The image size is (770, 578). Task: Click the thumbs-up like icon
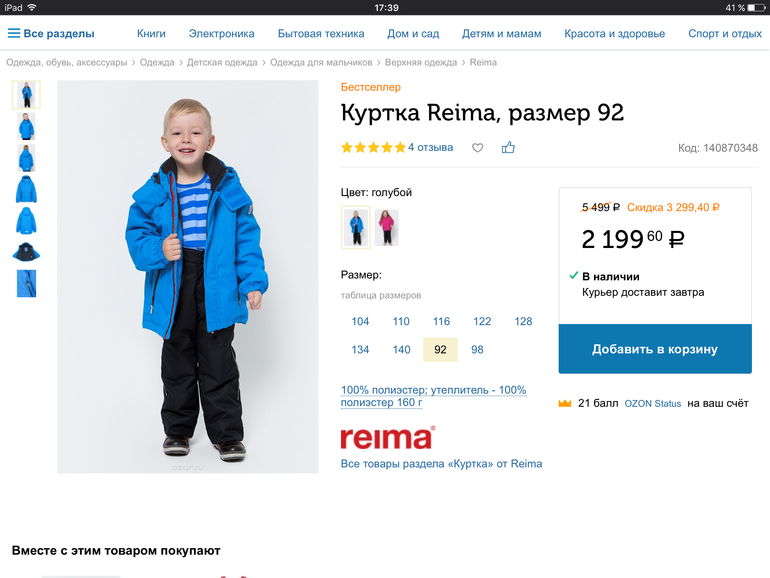tap(508, 147)
